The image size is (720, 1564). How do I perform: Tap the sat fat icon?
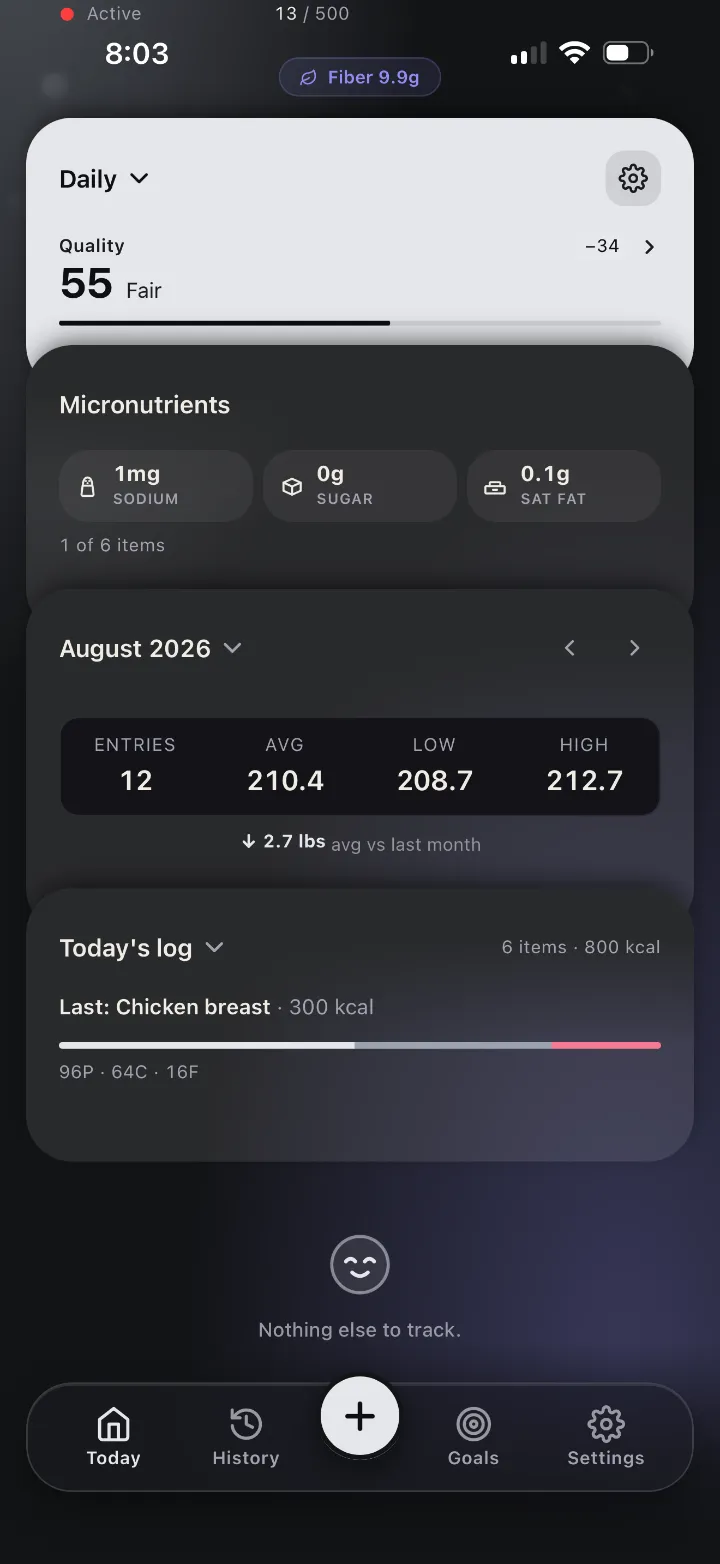point(495,487)
